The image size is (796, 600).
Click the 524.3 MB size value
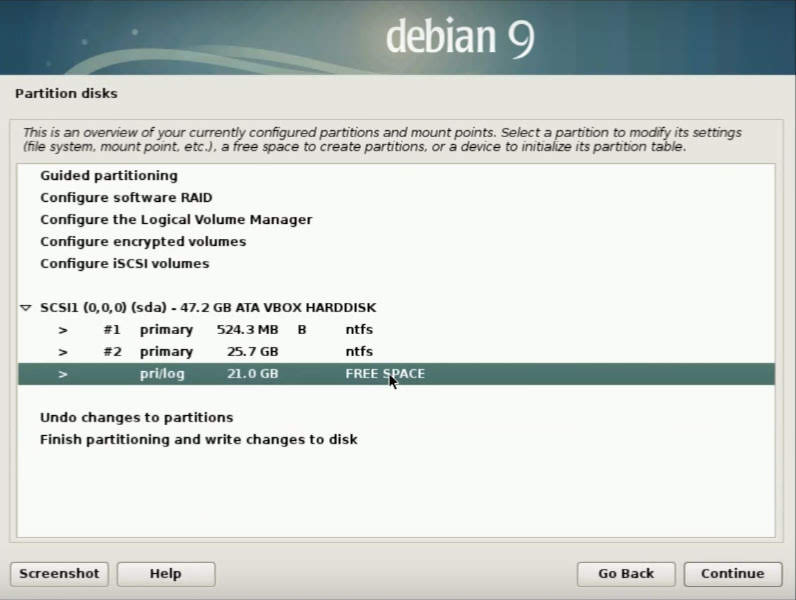tap(247, 329)
